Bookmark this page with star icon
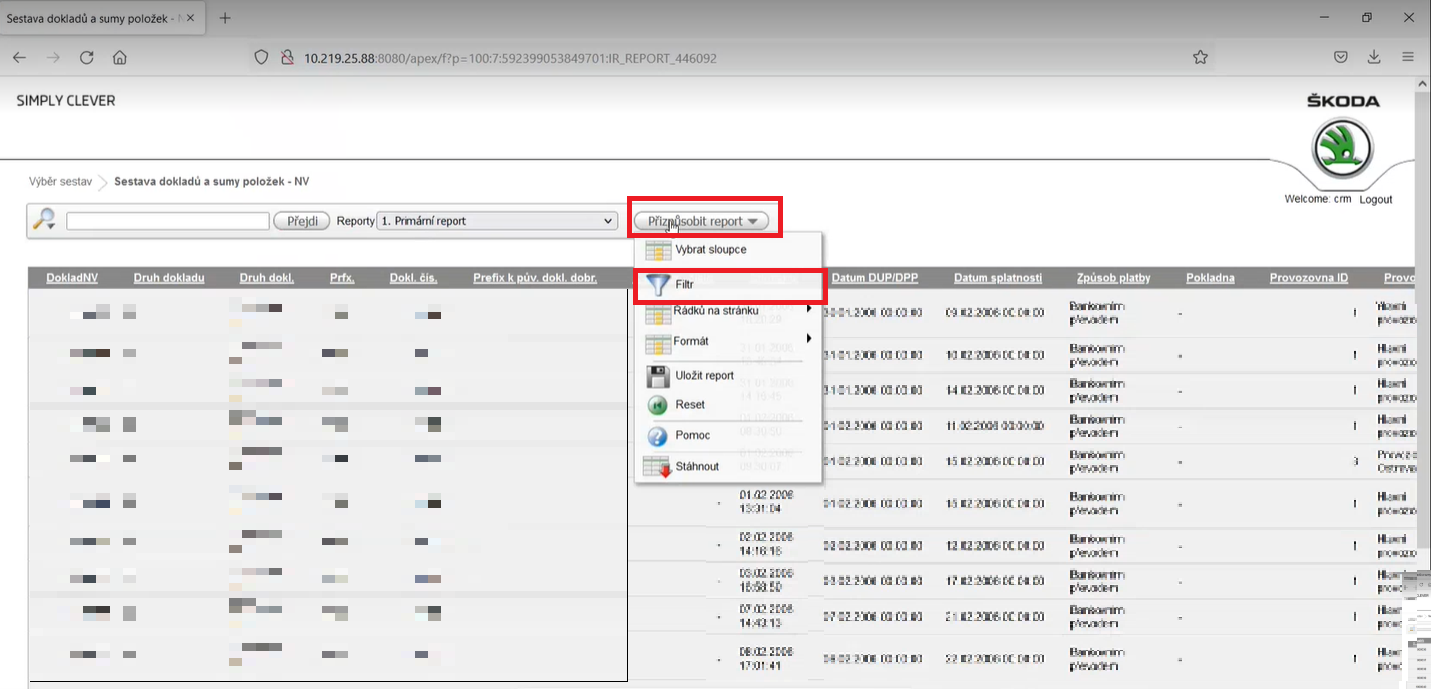 [x=1200, y=58]
